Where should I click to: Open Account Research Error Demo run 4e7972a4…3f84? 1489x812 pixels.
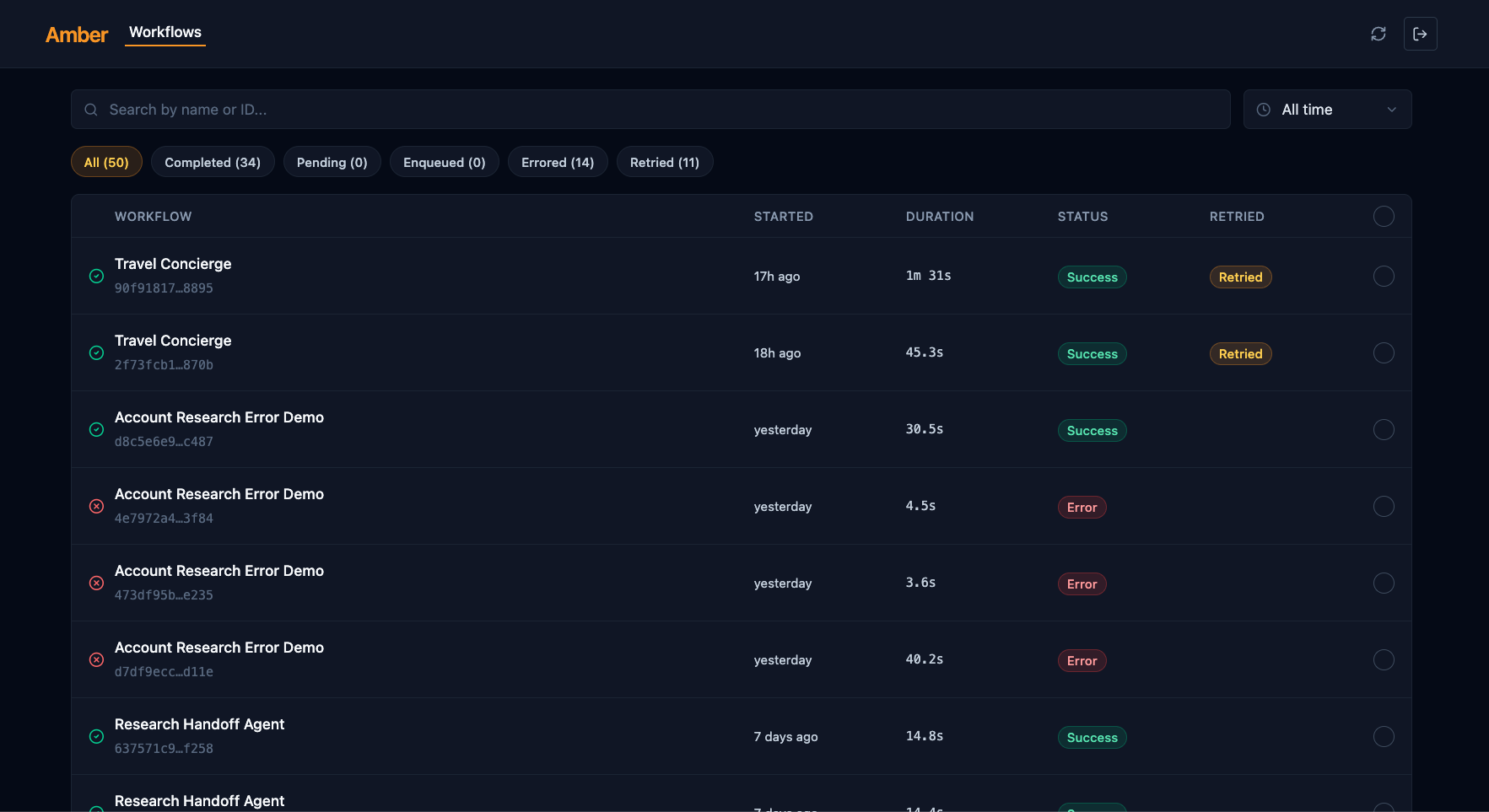[741, 506]
